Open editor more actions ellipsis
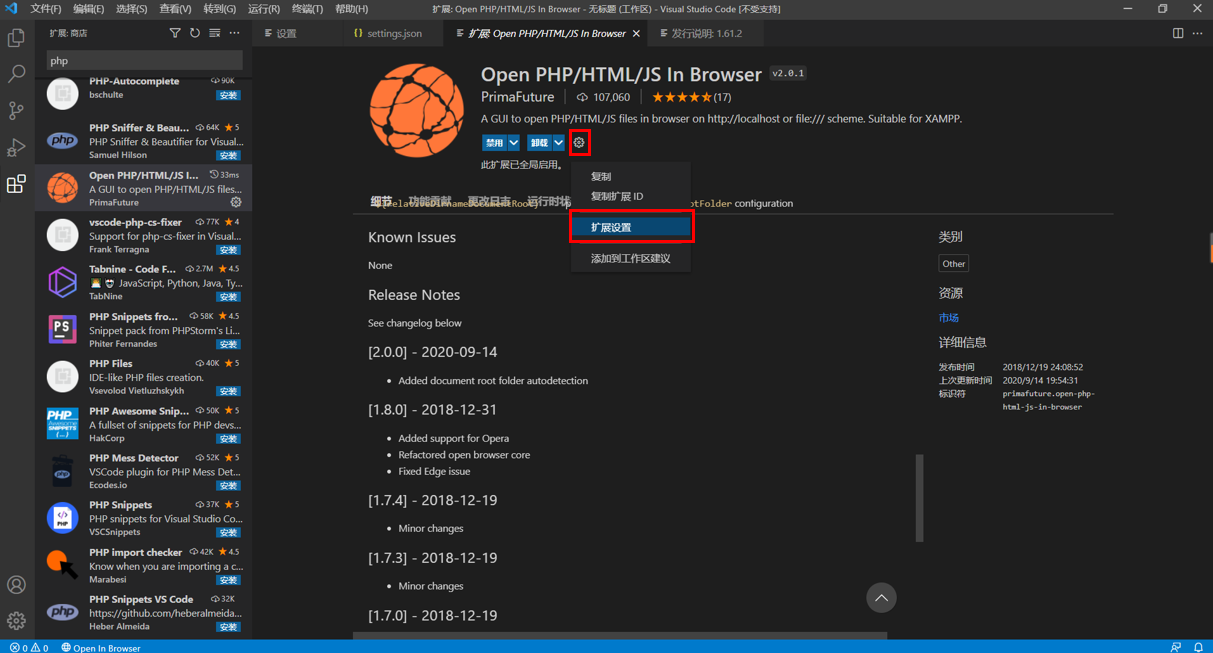 tap(1198, 33)
